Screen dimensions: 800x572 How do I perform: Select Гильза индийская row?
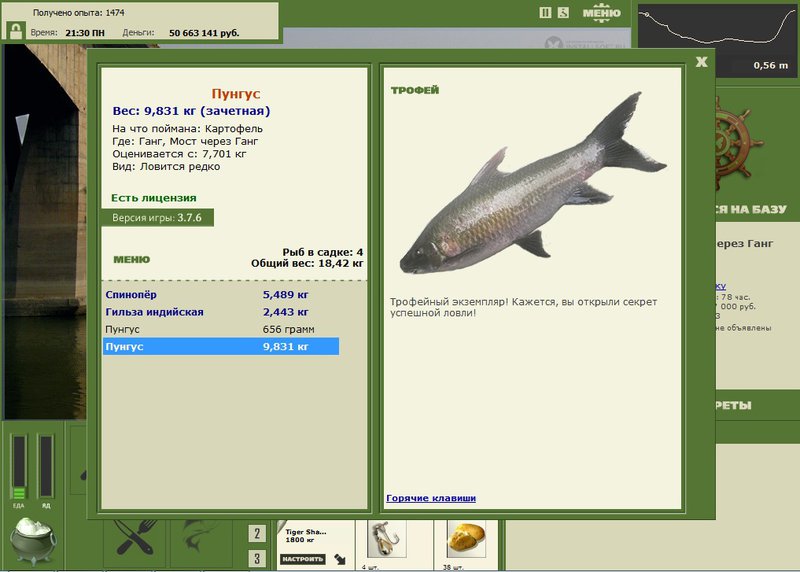click(221, 312)
